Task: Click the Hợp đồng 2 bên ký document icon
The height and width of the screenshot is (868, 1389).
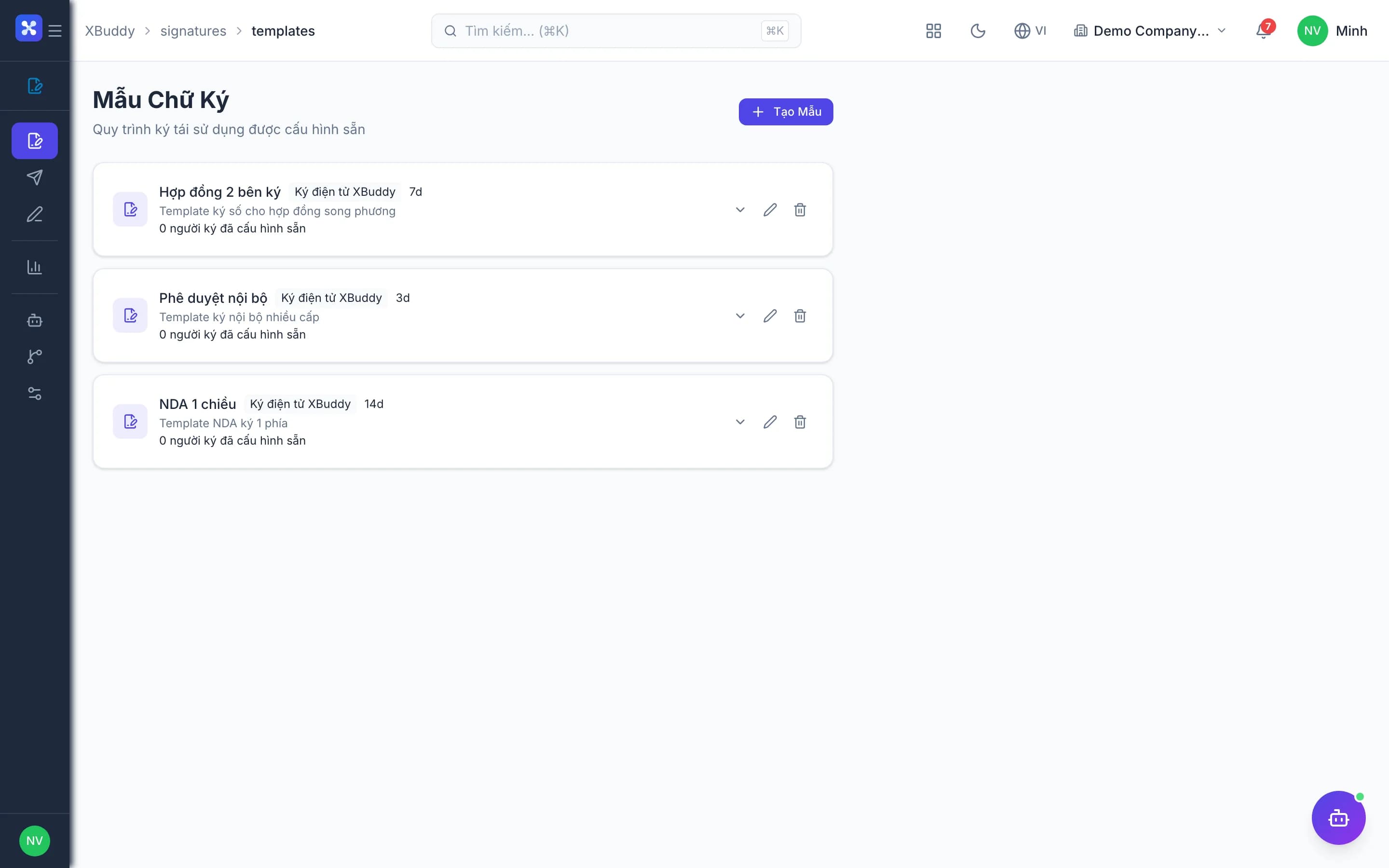Action: [x=130, y=210]
